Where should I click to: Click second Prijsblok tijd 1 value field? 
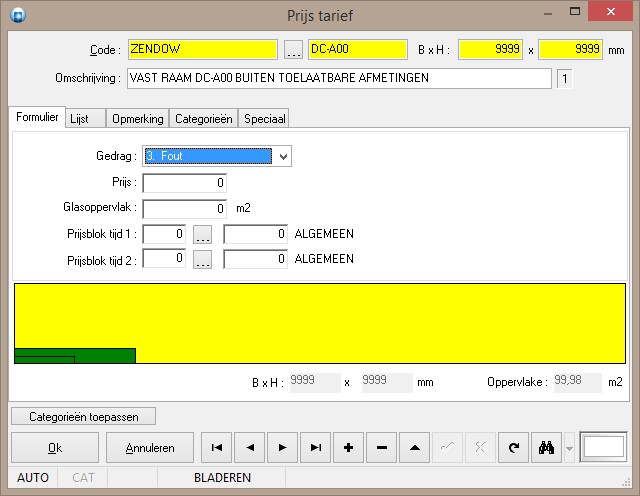coord(256,234)
